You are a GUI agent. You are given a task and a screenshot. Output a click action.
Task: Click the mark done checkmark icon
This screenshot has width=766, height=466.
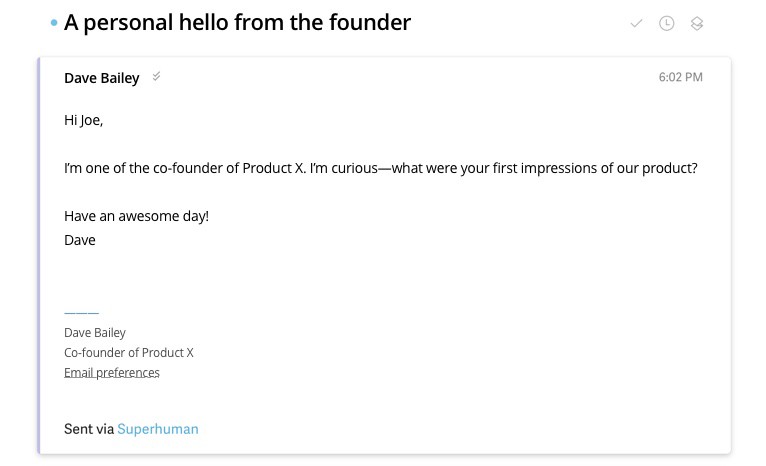click(636, 24)
